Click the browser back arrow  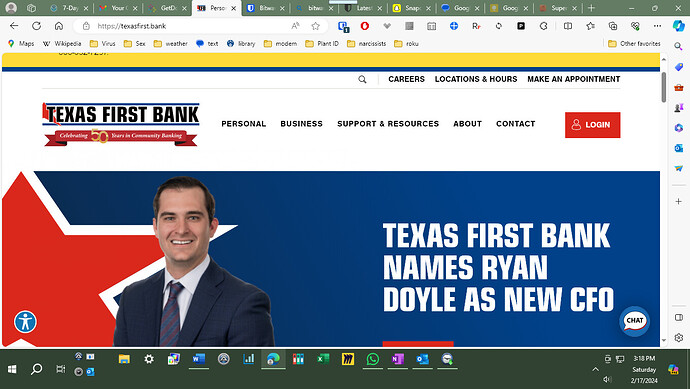coord(14,26)
